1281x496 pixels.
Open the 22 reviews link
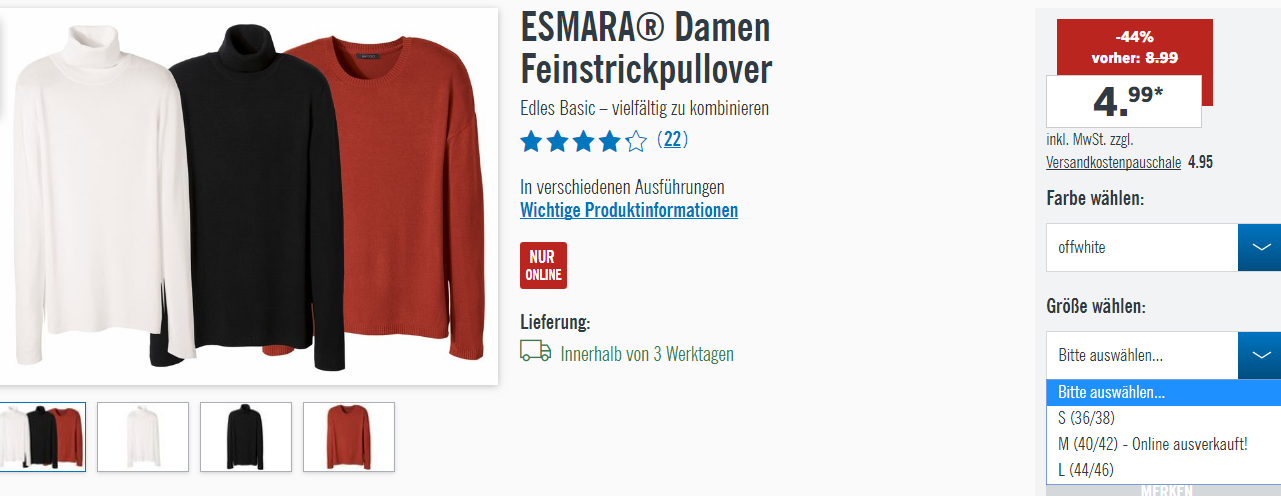pyautogui.click(x=672, y=140)
